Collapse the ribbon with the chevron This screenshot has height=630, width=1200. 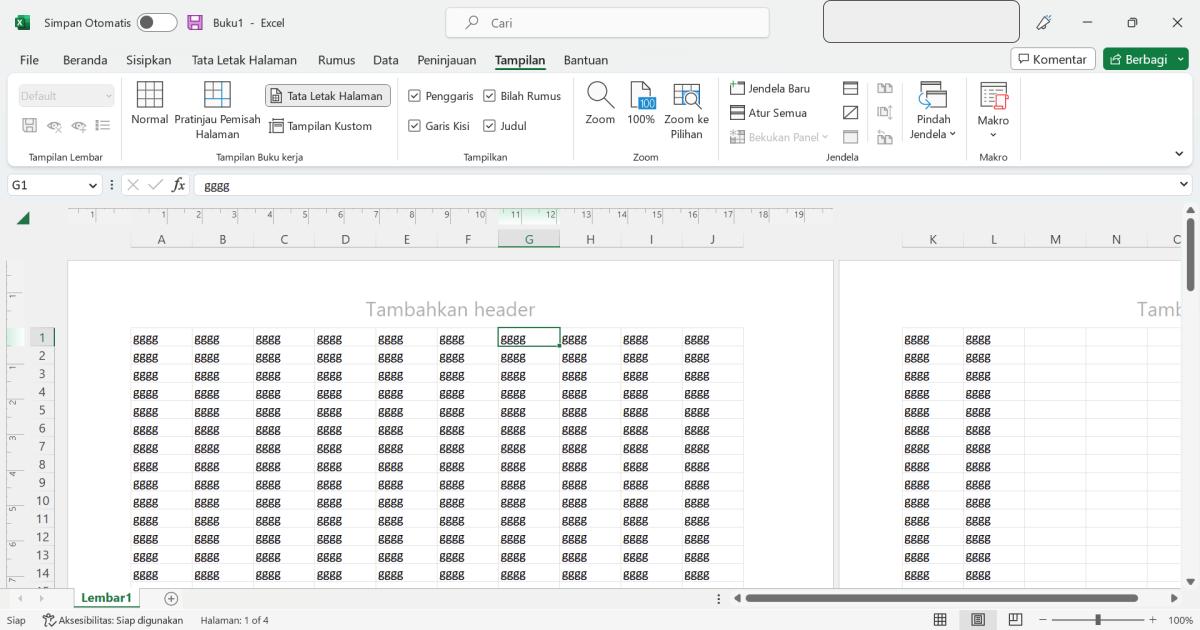click(x=1179, y=154)
